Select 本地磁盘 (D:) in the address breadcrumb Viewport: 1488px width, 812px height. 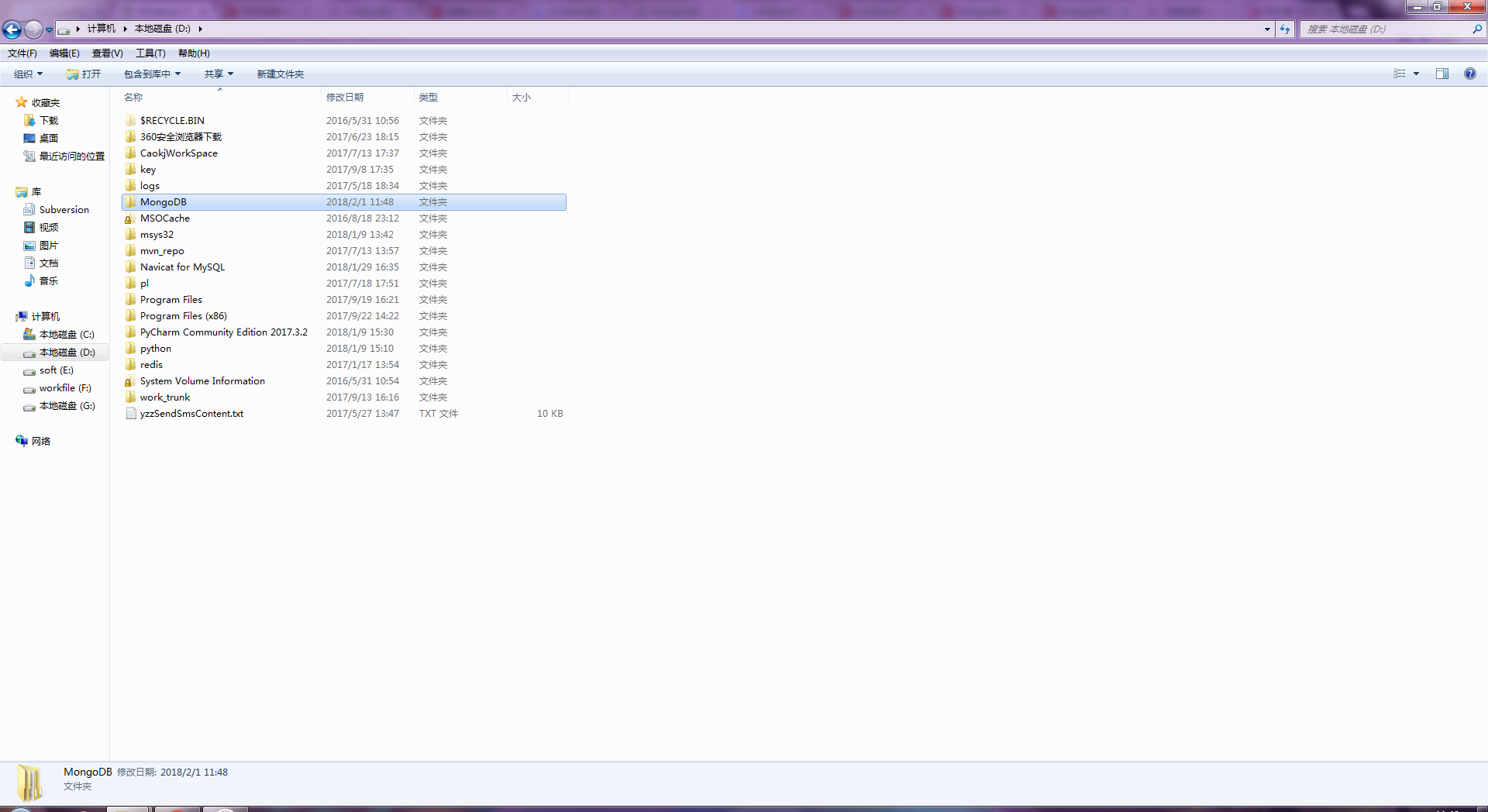tap(163, 29)
